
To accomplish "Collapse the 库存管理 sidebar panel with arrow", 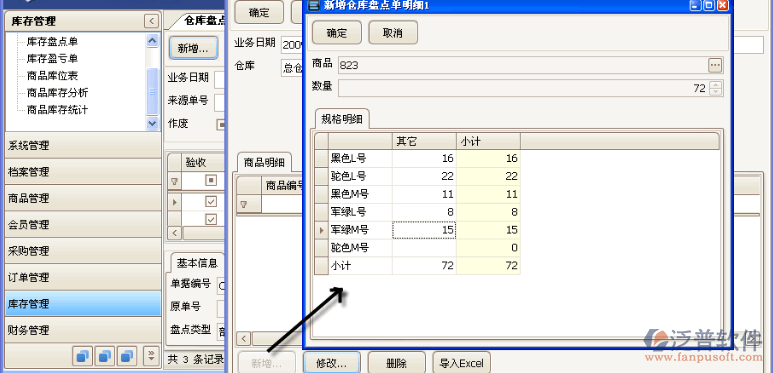I will coord(151,21).
